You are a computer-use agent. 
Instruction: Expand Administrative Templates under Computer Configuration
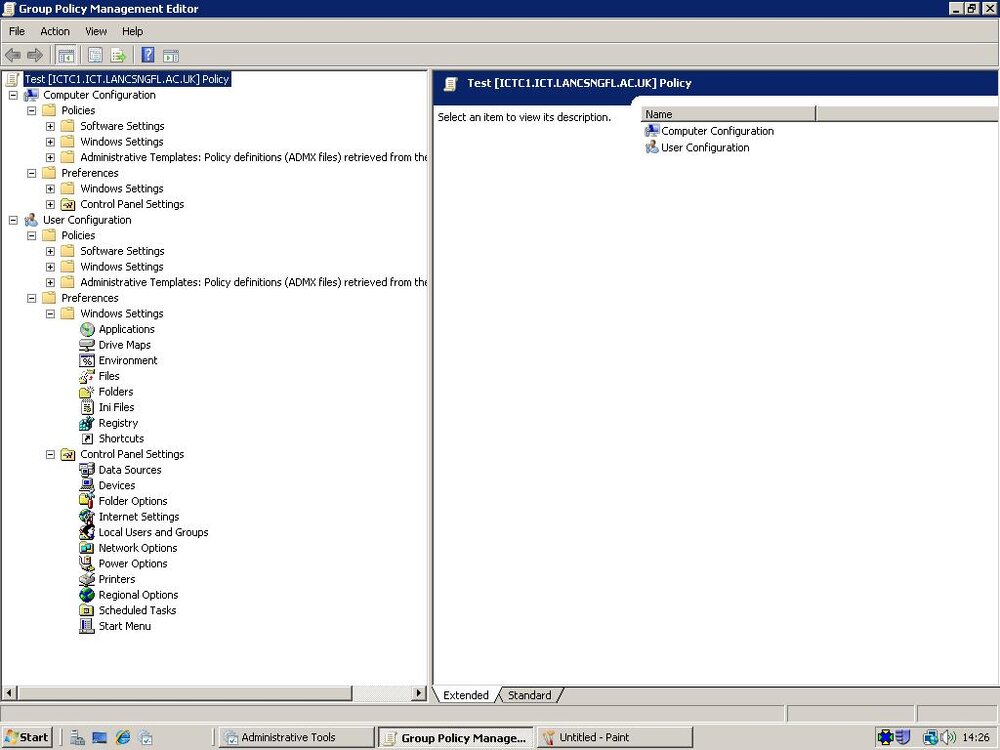click(x=50, y=158)
